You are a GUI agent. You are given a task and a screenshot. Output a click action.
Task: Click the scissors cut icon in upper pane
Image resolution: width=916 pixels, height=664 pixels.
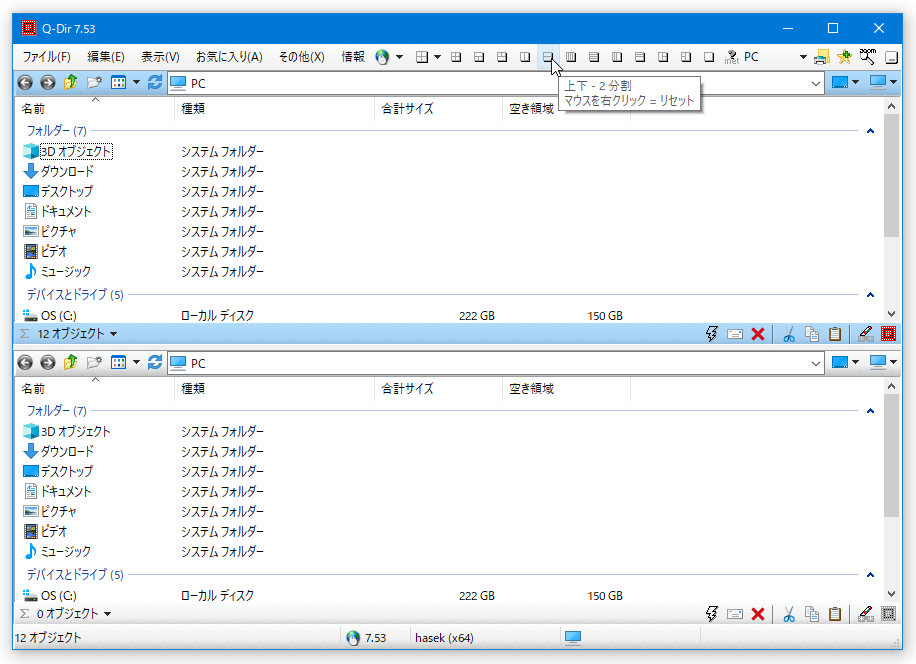pos(789,334)
